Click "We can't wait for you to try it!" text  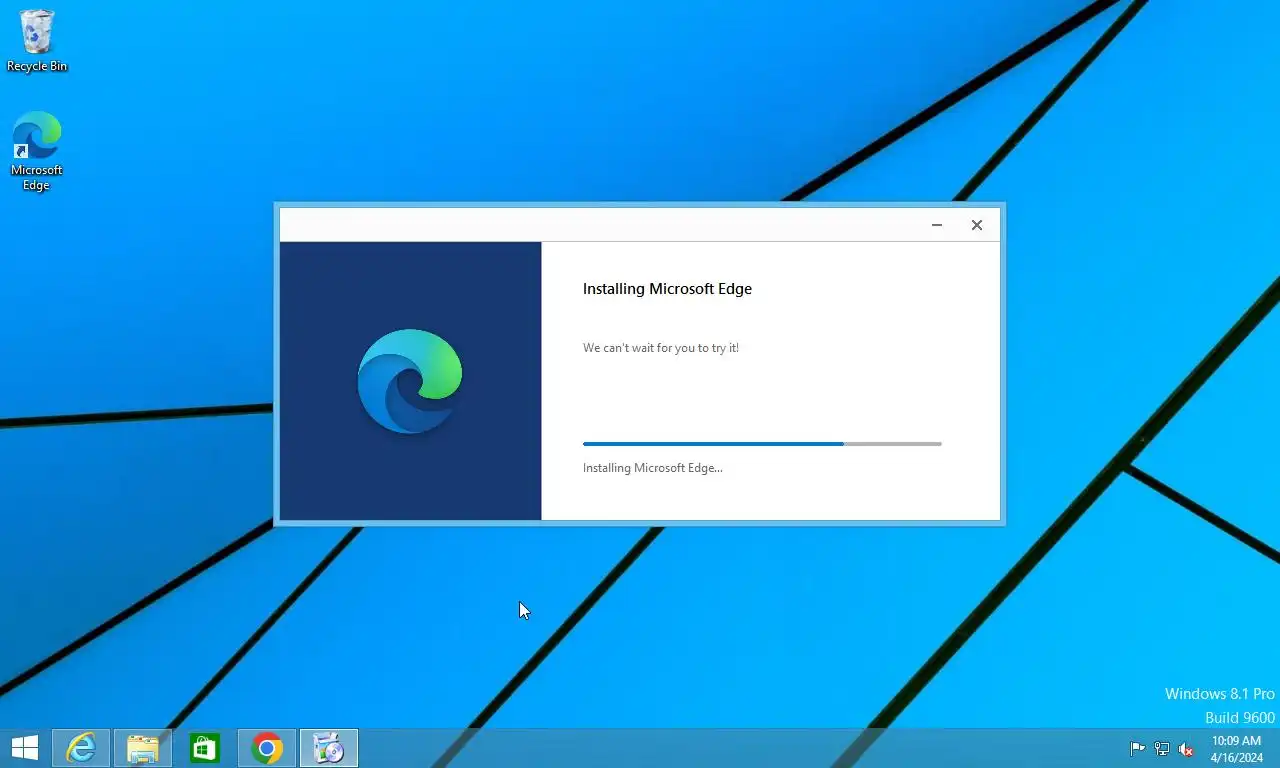661,348
